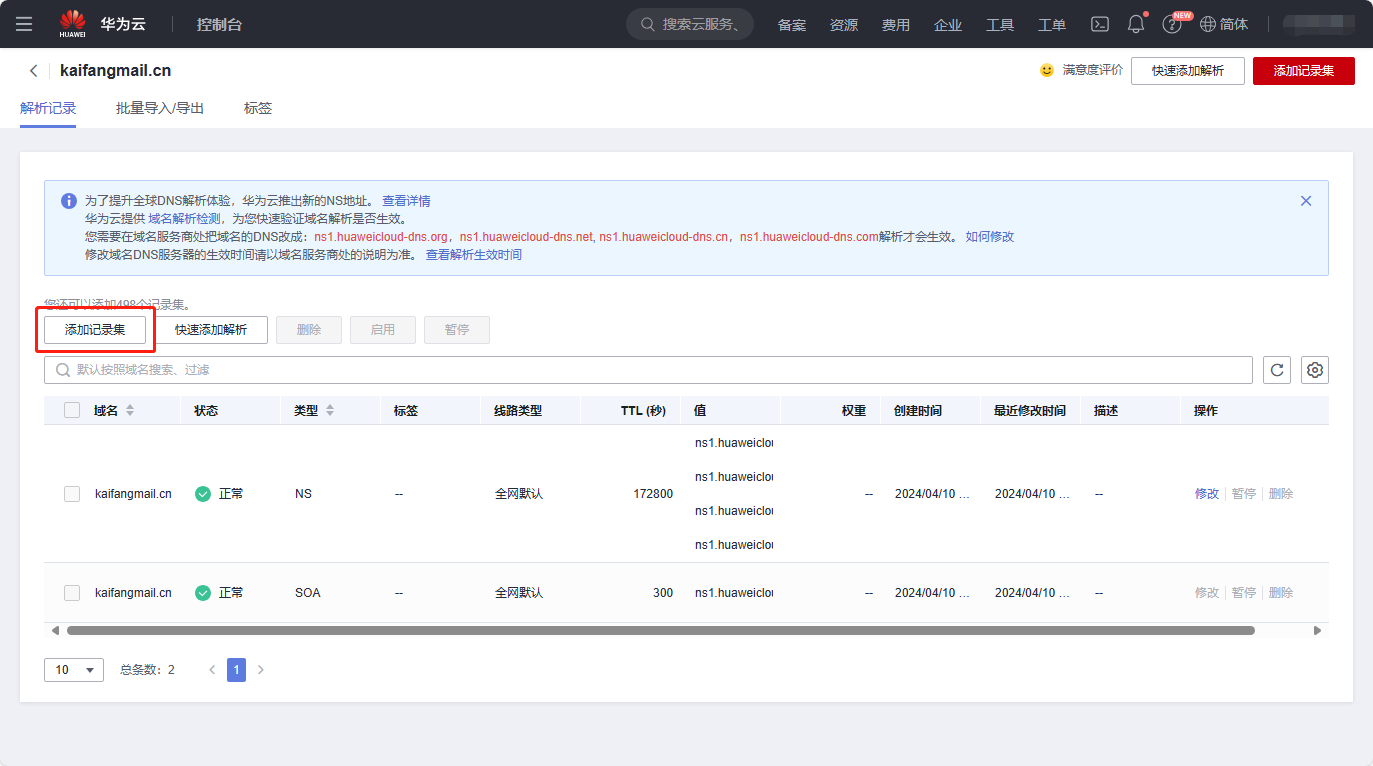Viewport: 1373px width, 766px height.
Task: Open 域名解析检测 link
Action: pos(184,219)
